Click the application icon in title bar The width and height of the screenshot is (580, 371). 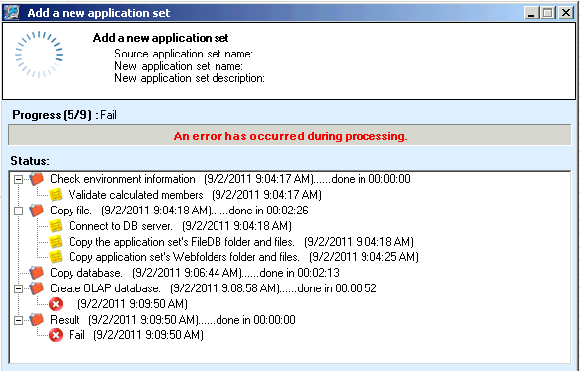point(11,12)
